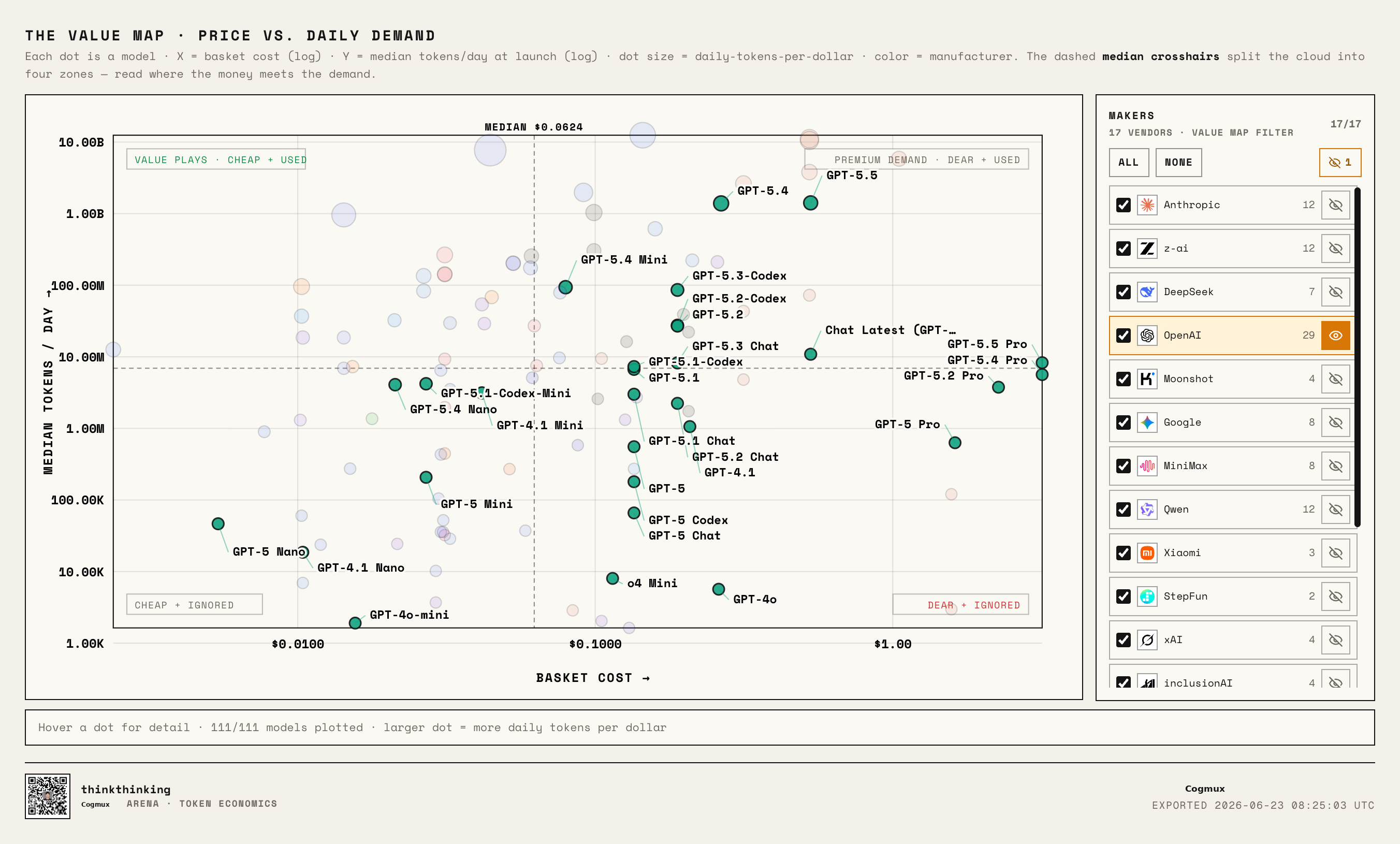Click the GPT-5 Nano data point dot

[218, 523]
